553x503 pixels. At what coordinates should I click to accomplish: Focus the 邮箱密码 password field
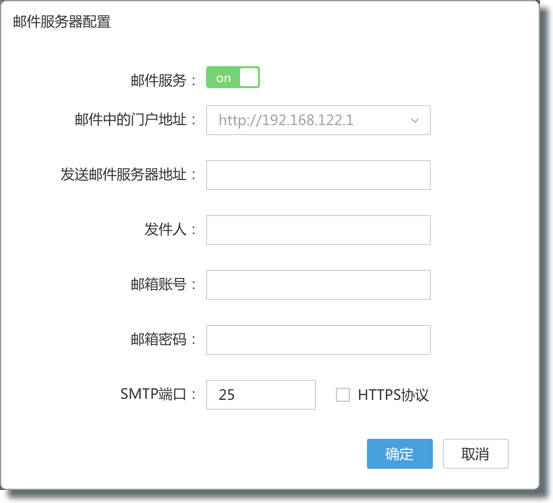tap(318, 340)
